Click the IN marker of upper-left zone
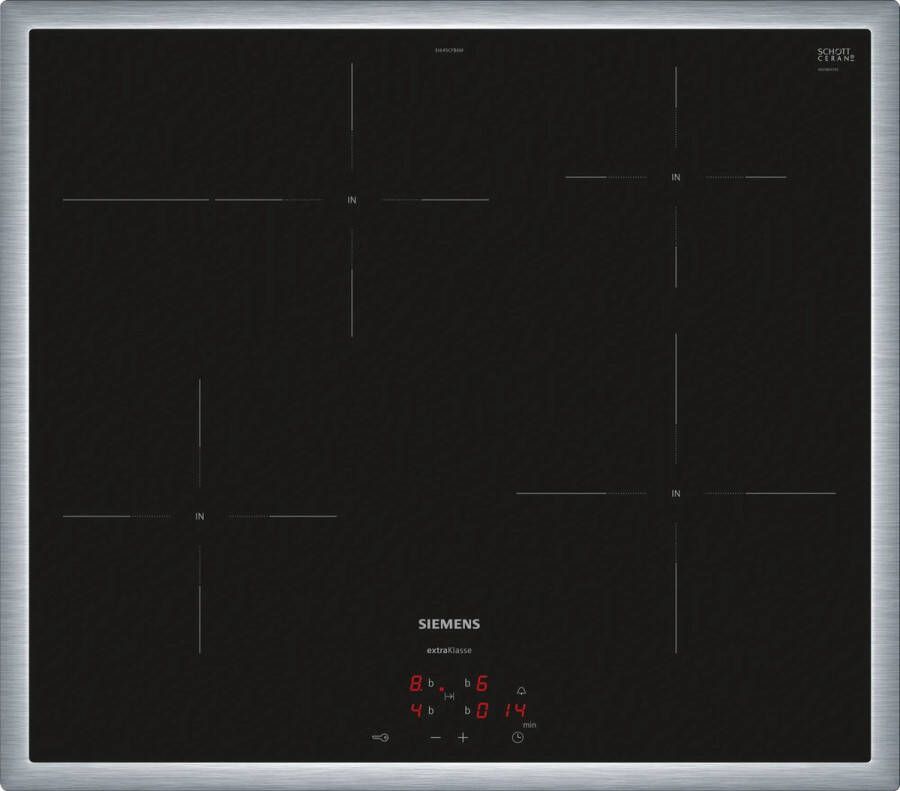900x791 pixels. (x=351, y=200)
